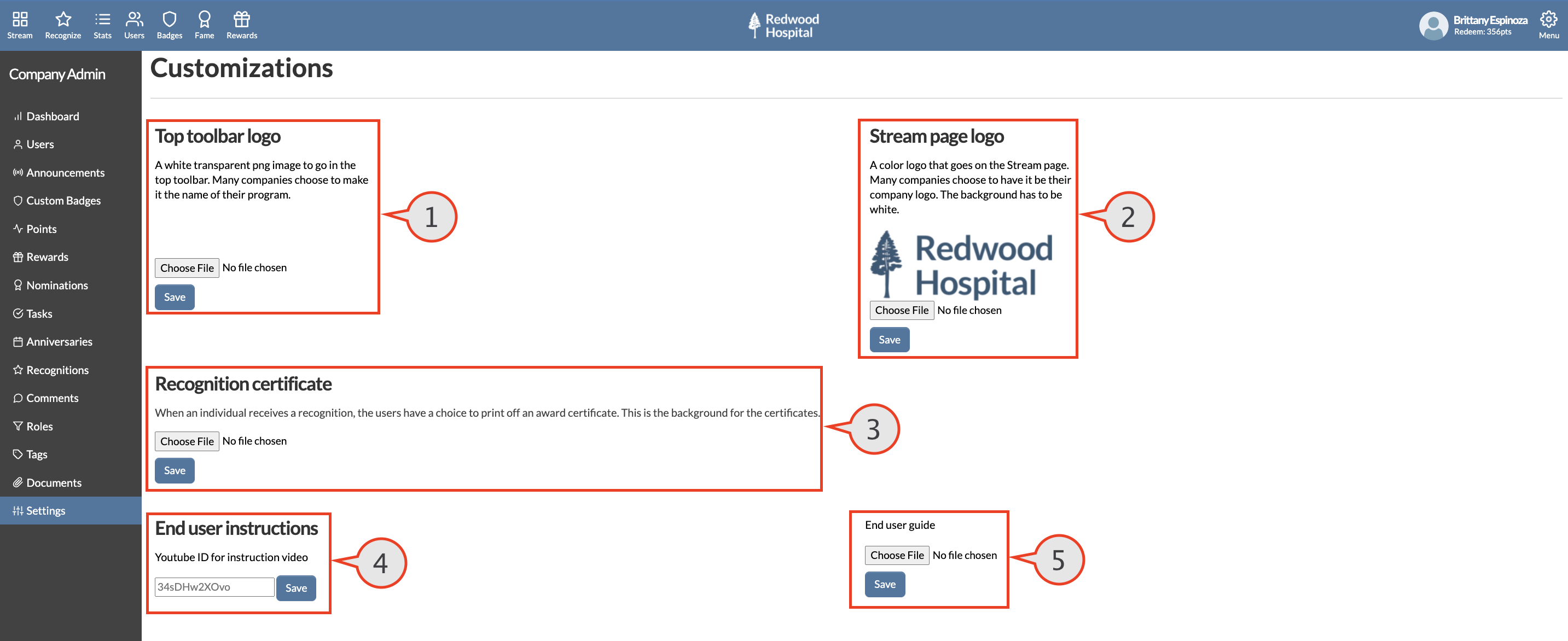Open Documents from the sidebar

pyautogui.click(x=54, y=482)
